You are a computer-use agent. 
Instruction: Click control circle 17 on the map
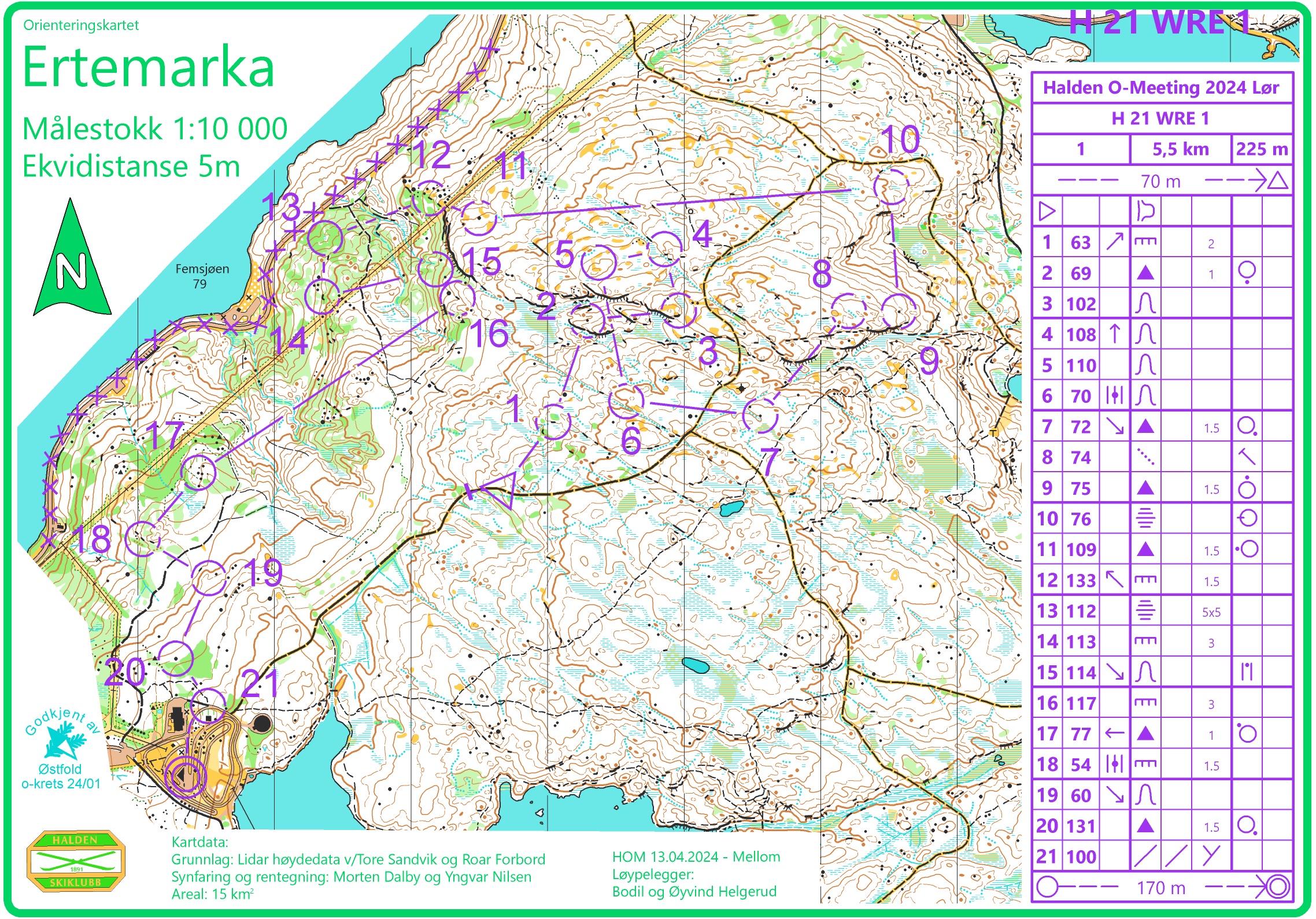tap(198, 472)
